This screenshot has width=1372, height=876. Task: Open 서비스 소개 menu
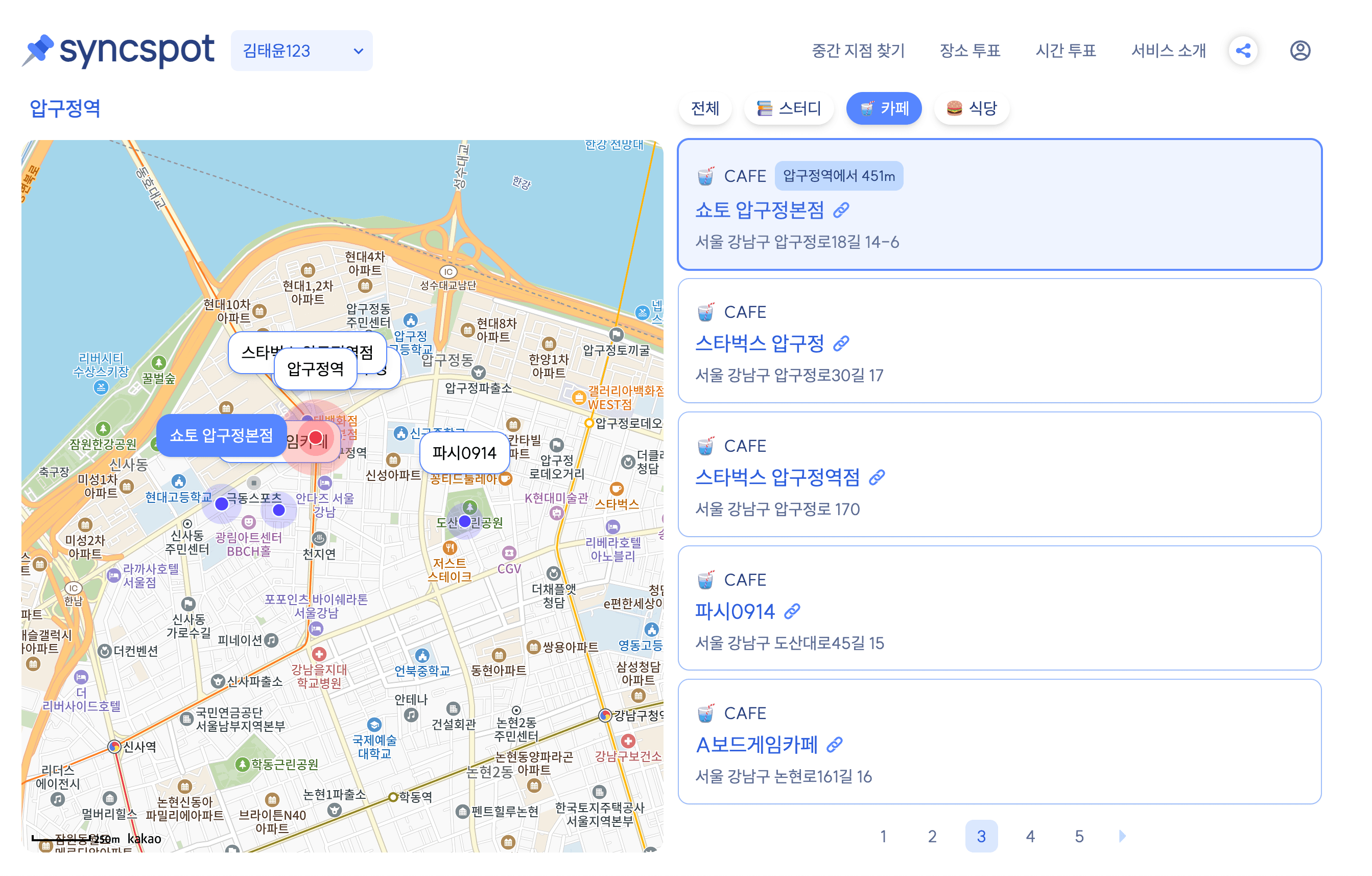[1168, 51]
